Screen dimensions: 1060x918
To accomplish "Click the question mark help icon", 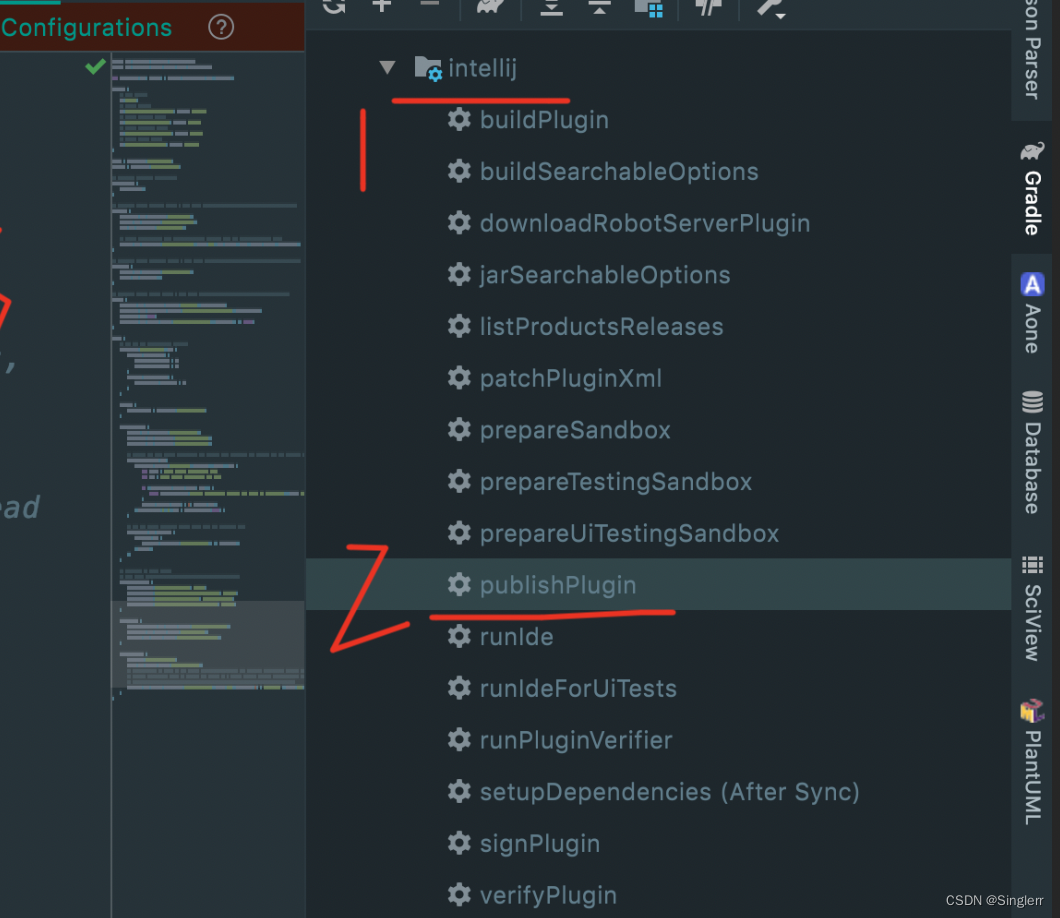I will [221, 27].
